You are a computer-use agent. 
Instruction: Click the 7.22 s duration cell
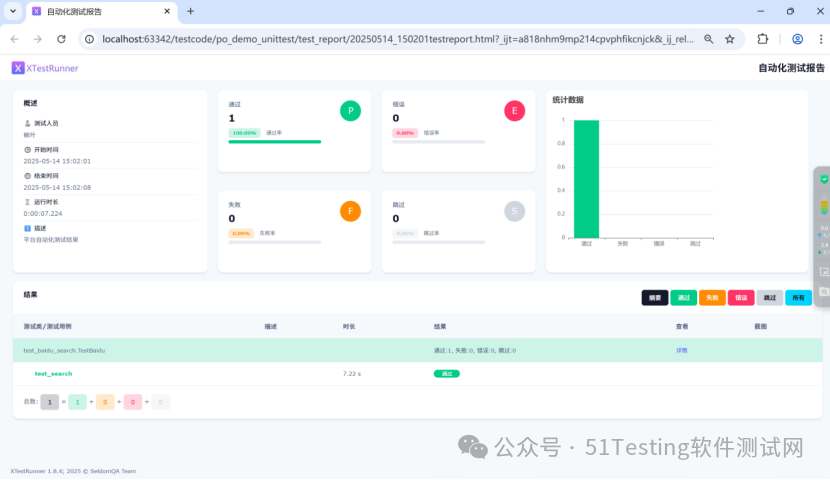[x=351, y=374]
